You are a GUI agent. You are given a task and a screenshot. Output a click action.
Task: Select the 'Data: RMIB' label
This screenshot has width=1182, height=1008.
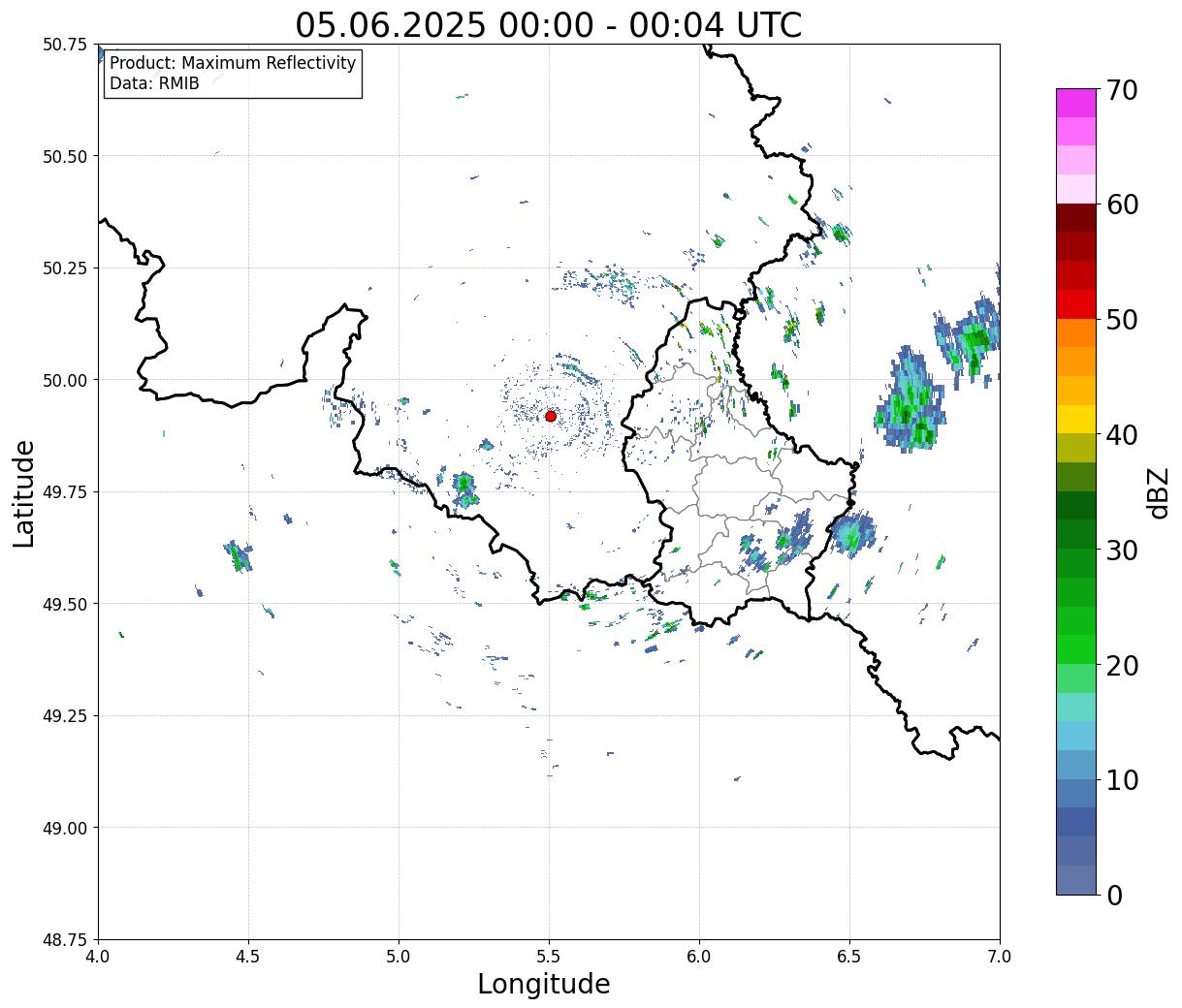pos(154,84)
